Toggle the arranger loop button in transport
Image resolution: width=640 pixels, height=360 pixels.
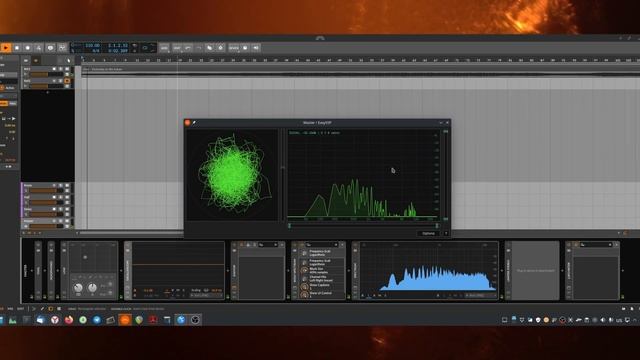click(145, 48)
